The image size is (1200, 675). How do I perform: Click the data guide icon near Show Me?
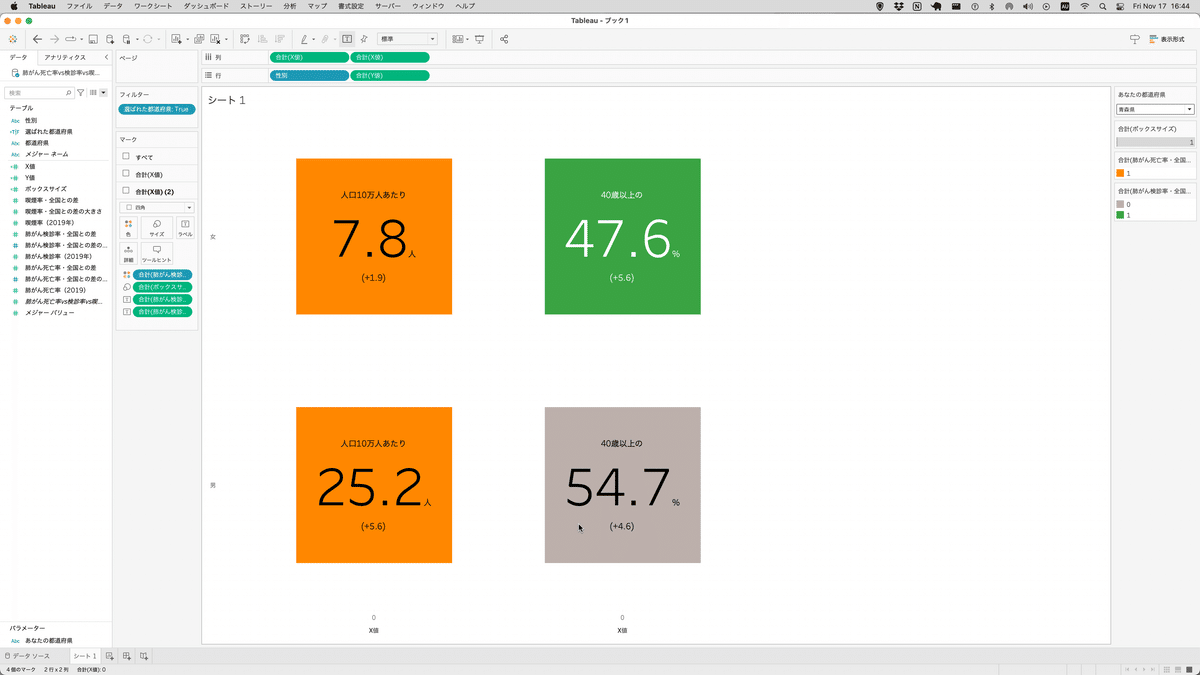point(1135,39)
